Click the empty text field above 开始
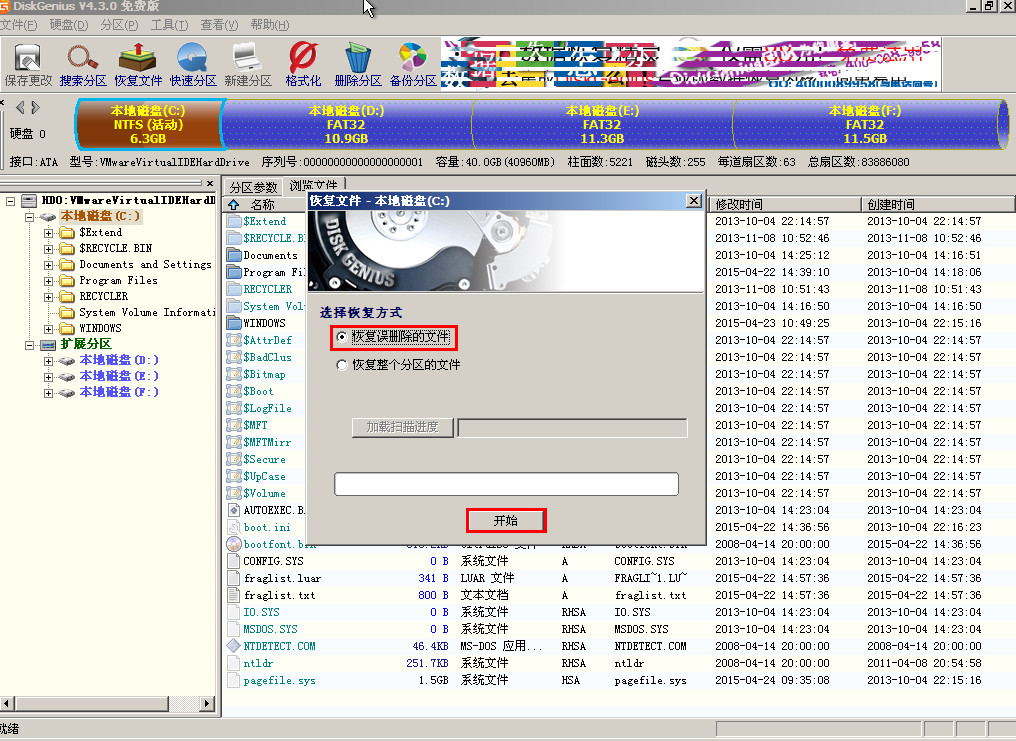The image size is (1016, 741). click(x=506, y=484)
